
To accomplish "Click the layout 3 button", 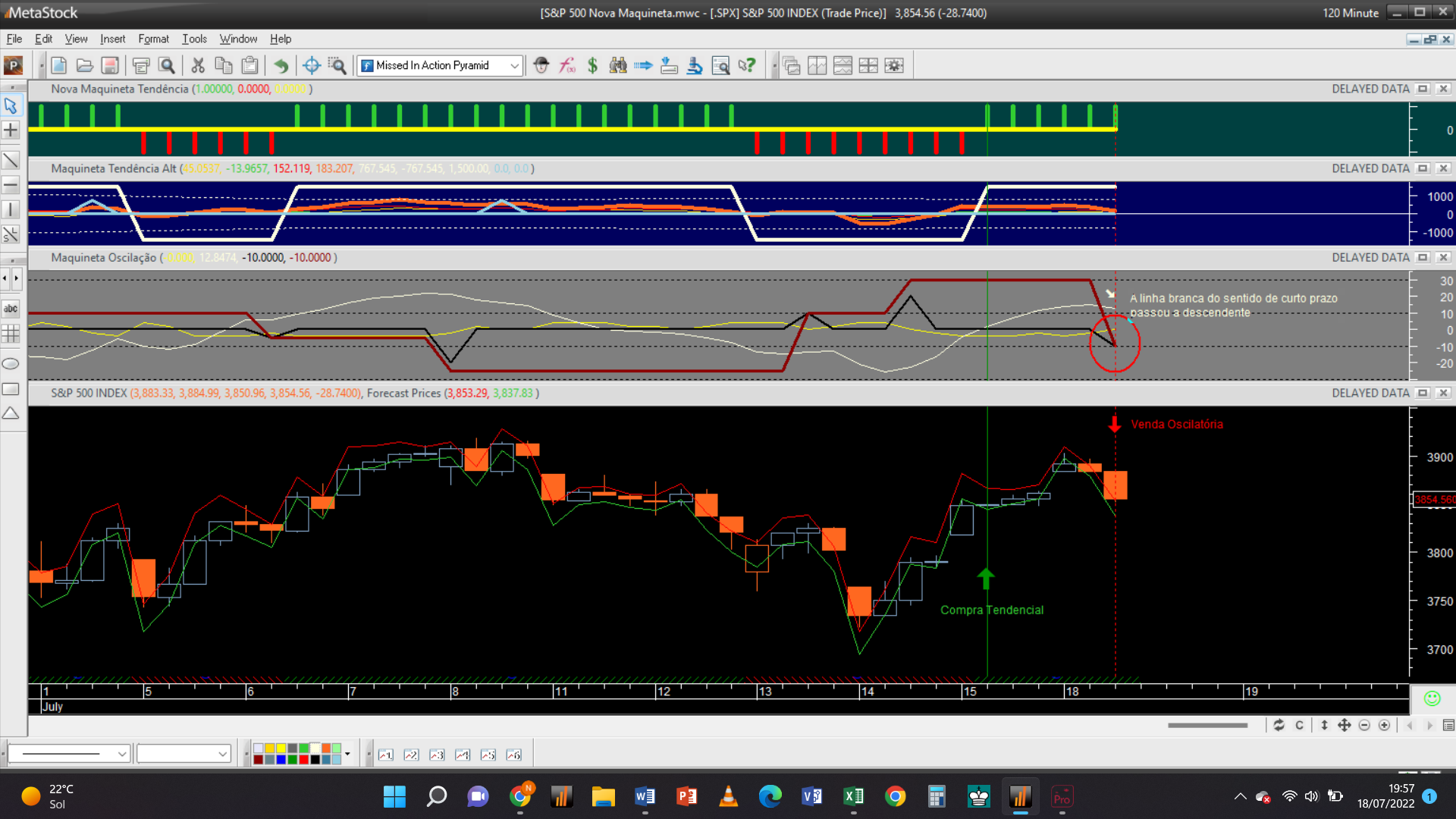I will [x=437, y=755].
